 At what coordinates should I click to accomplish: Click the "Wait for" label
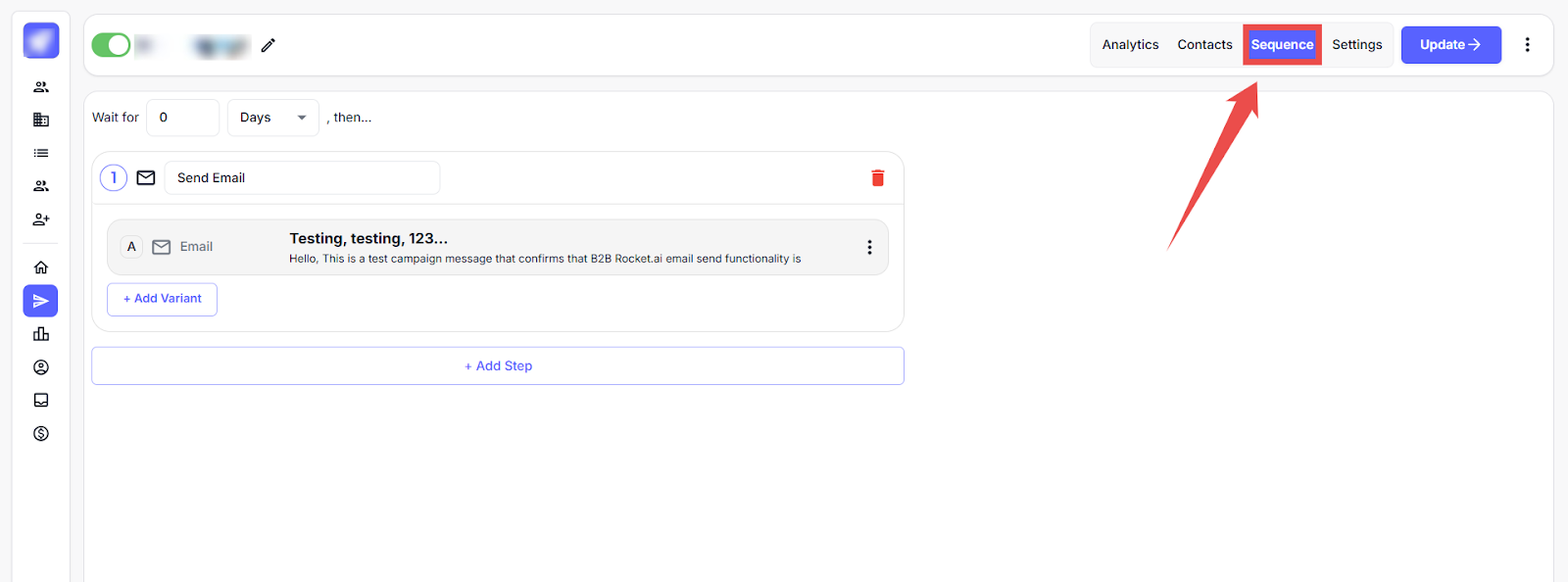coord(116,118)
